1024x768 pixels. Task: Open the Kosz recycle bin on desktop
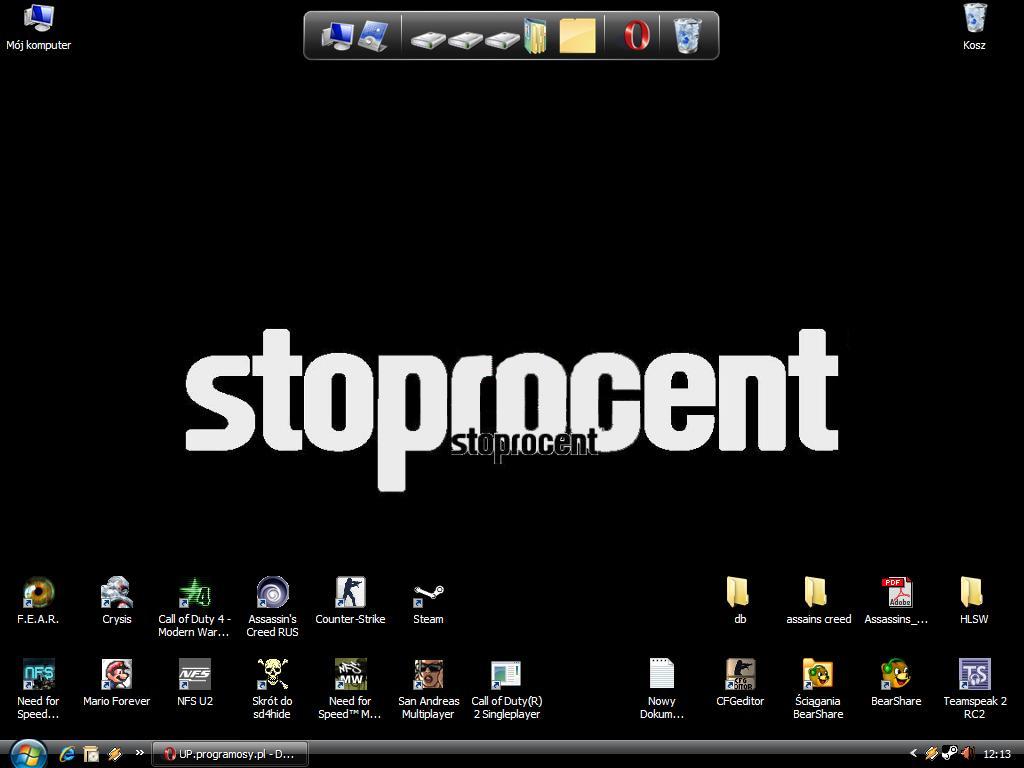coord(974,27)
